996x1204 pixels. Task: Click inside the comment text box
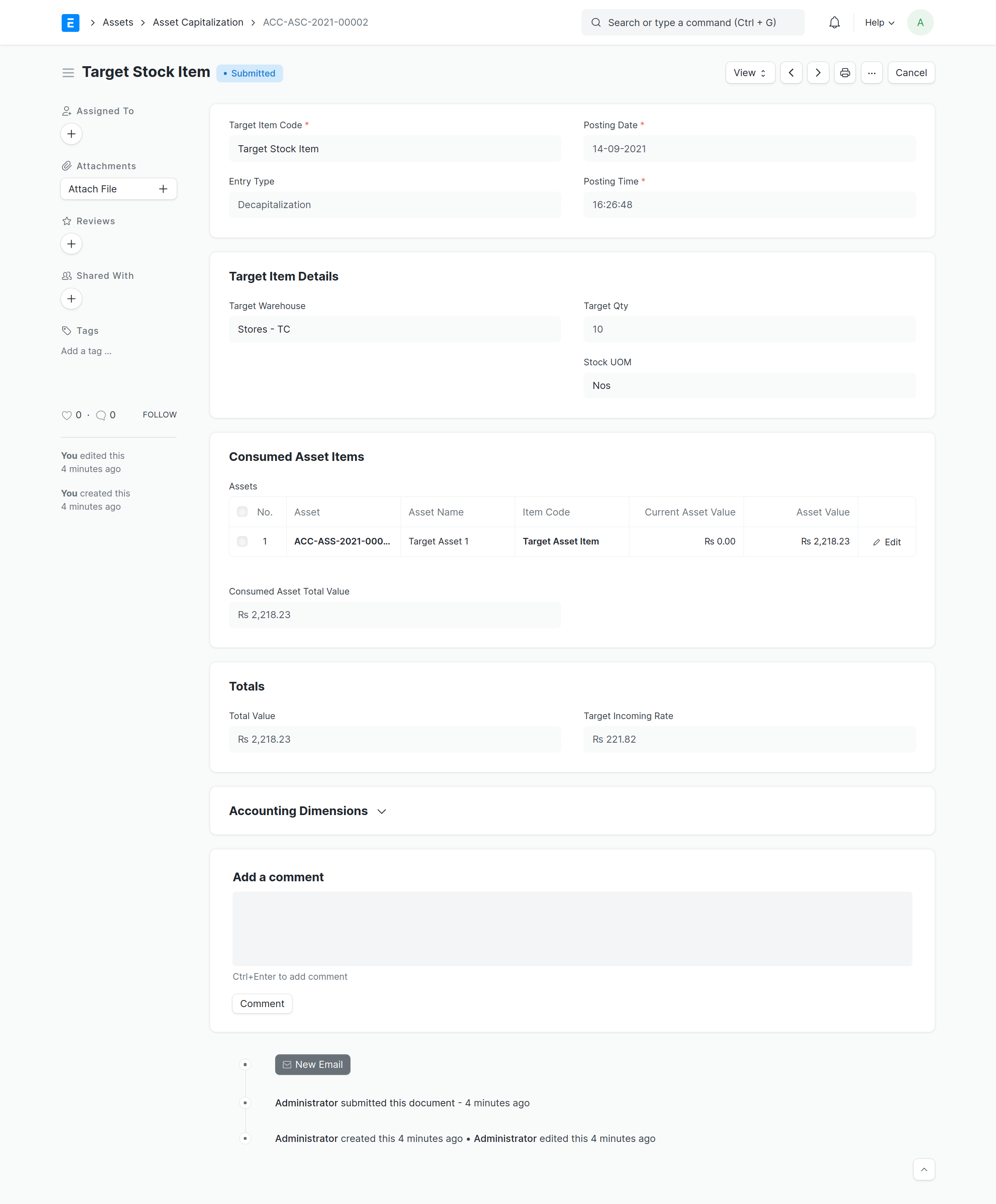(x=572, y=928)
